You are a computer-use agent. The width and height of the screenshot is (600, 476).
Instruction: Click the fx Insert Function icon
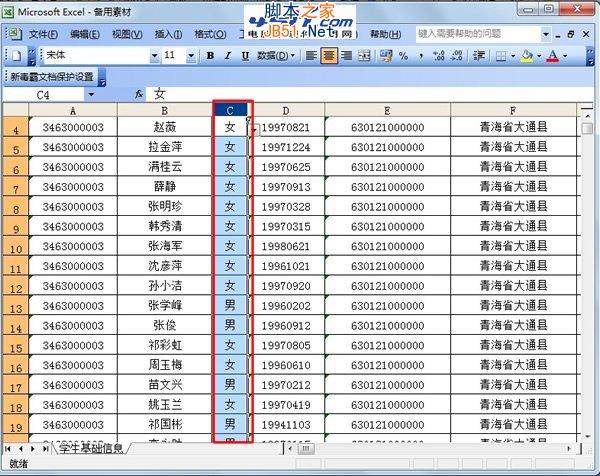pos(139,94)
